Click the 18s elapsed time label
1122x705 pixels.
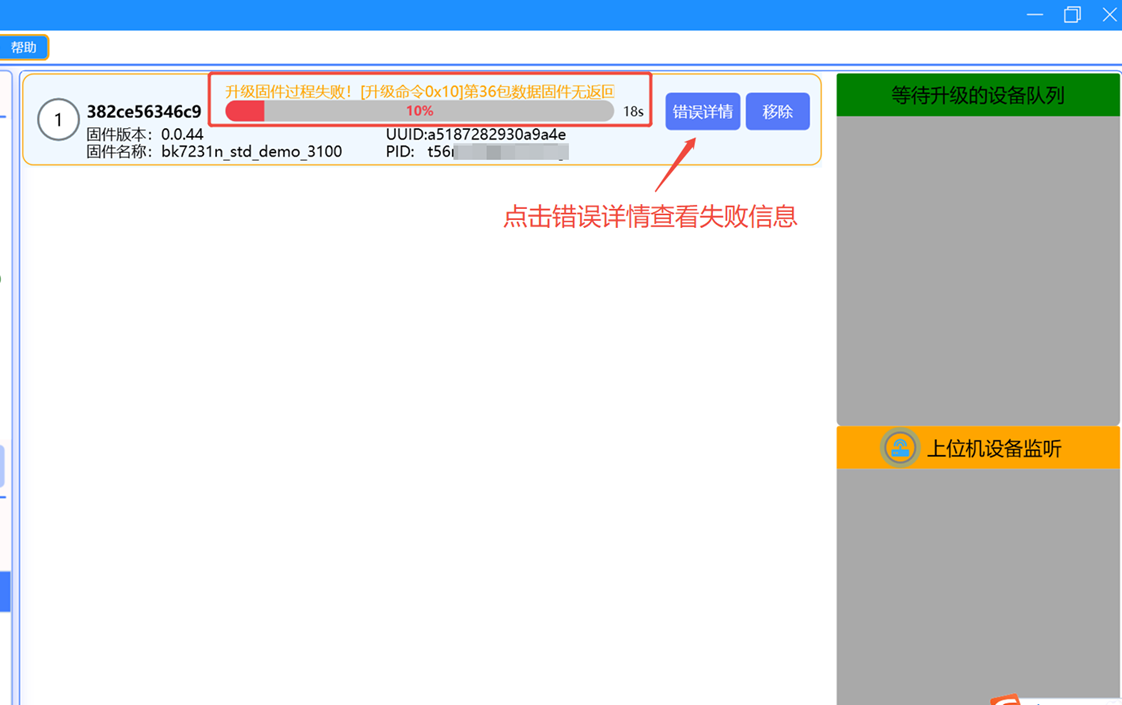coord(633,112)
